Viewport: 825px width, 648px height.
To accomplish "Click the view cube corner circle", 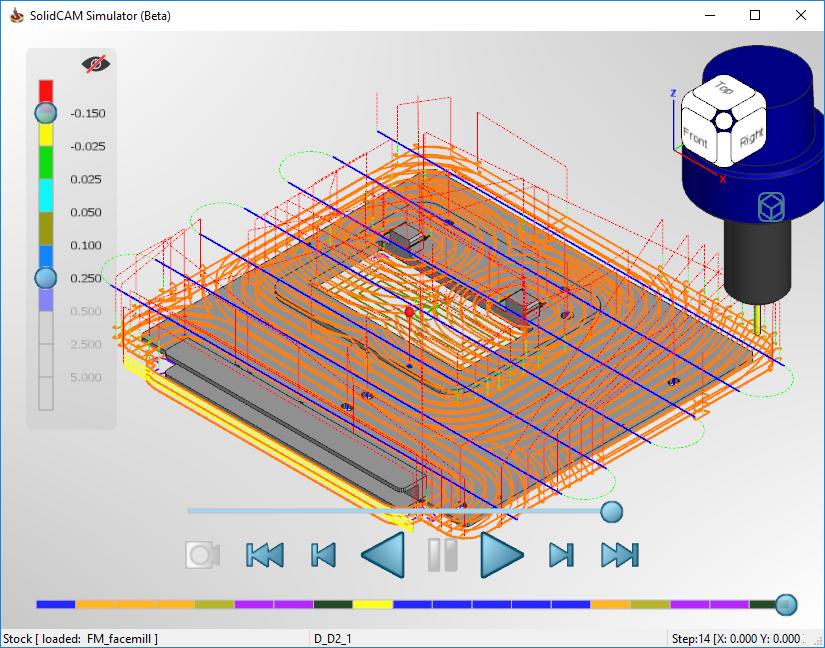I will (724, 121).
